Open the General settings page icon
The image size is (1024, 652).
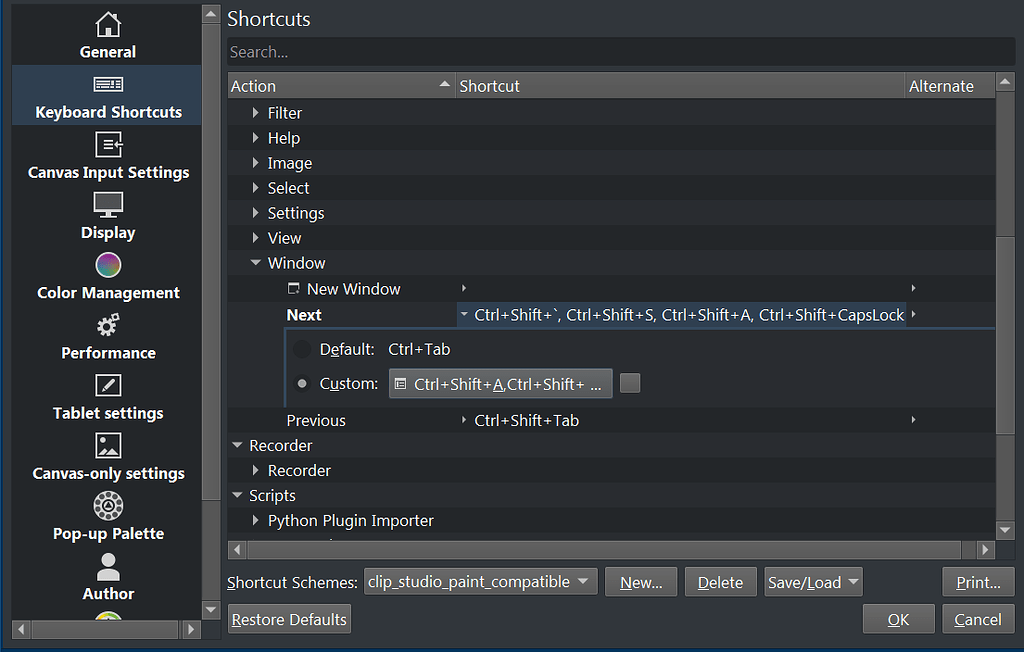coord(108,25)
